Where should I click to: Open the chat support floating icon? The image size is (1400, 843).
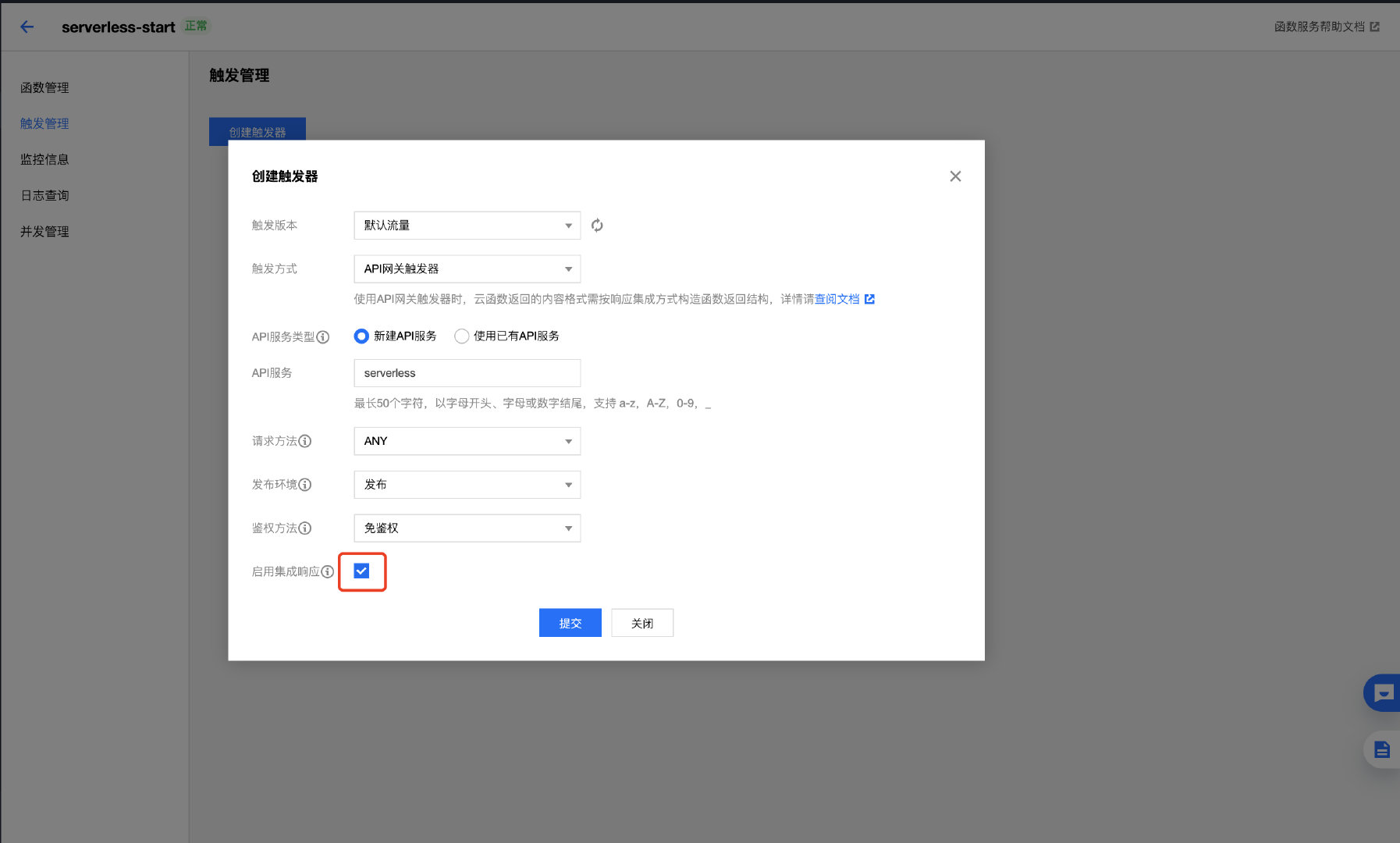click(x=1383, y=692)
